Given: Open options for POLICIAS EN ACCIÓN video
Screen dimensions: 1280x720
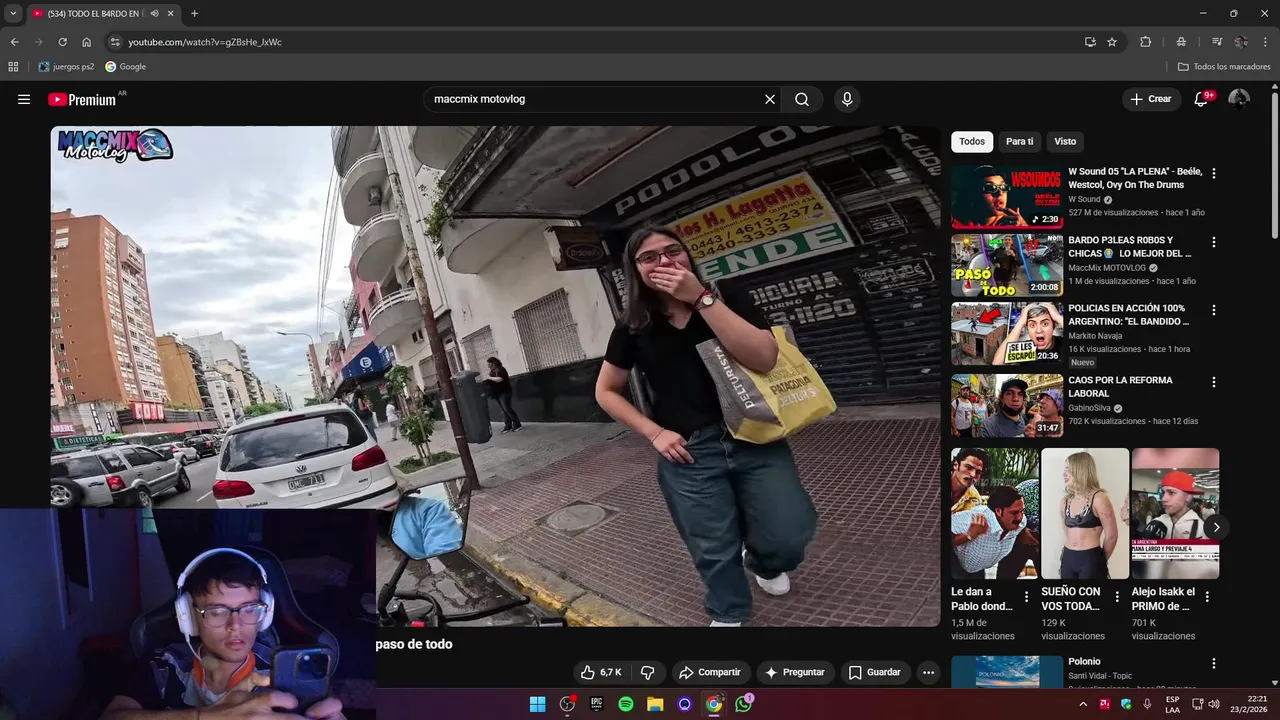Looking at the screenshot, I should [1214, 310].
